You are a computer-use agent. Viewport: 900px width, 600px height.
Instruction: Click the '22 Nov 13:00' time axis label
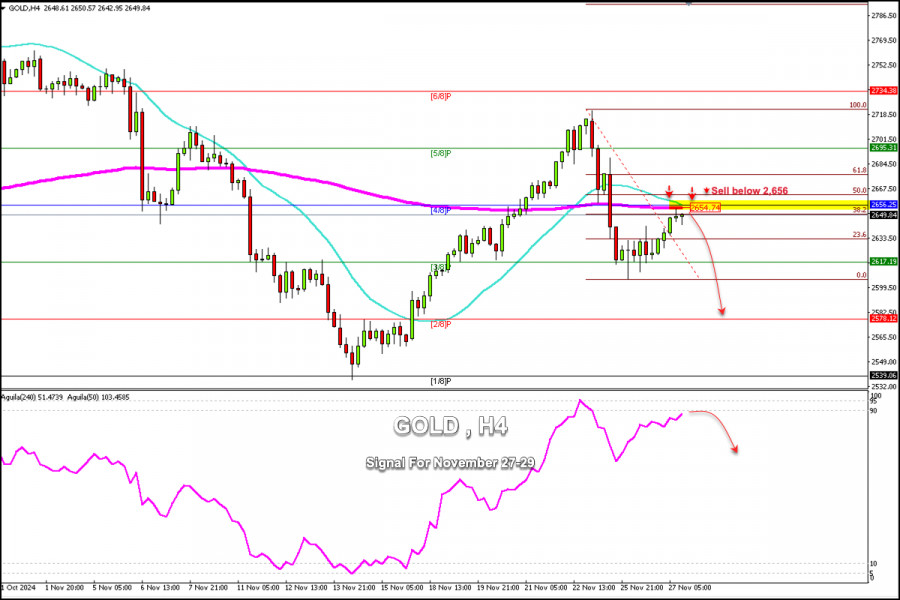coord(594,587)
